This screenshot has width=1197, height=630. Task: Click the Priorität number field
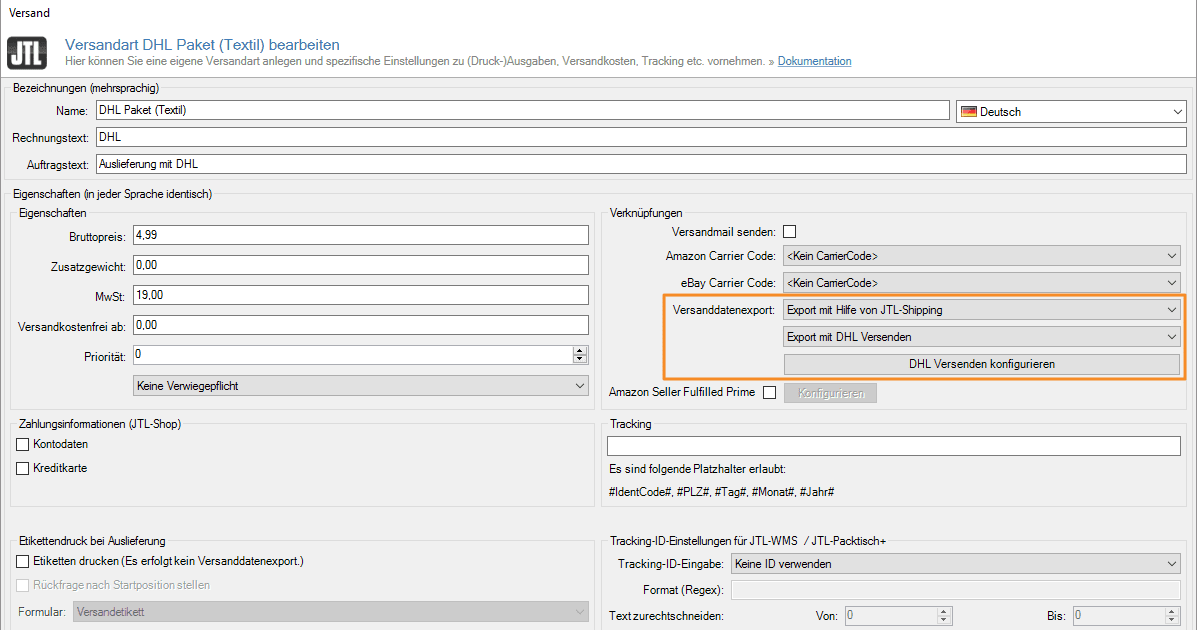(x=353, y=354)
